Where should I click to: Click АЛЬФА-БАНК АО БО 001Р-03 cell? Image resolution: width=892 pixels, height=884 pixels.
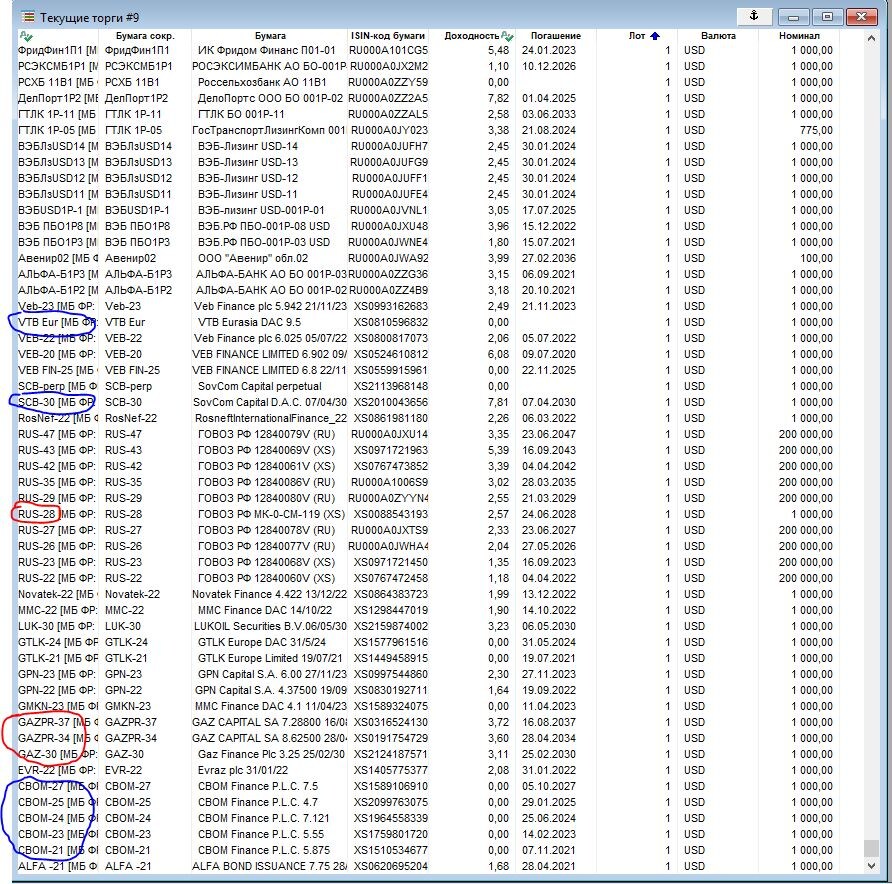pos(271,274)
